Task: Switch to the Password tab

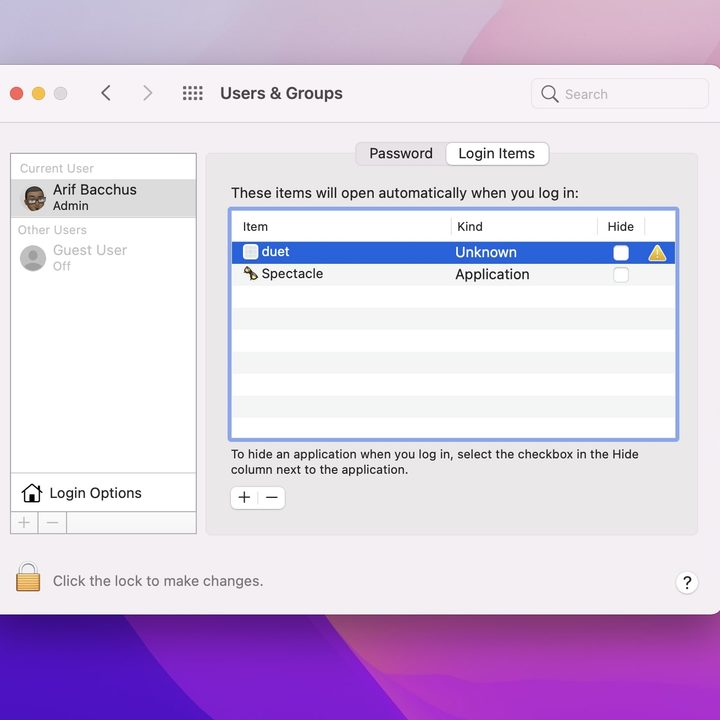Action: click(401, 153)
